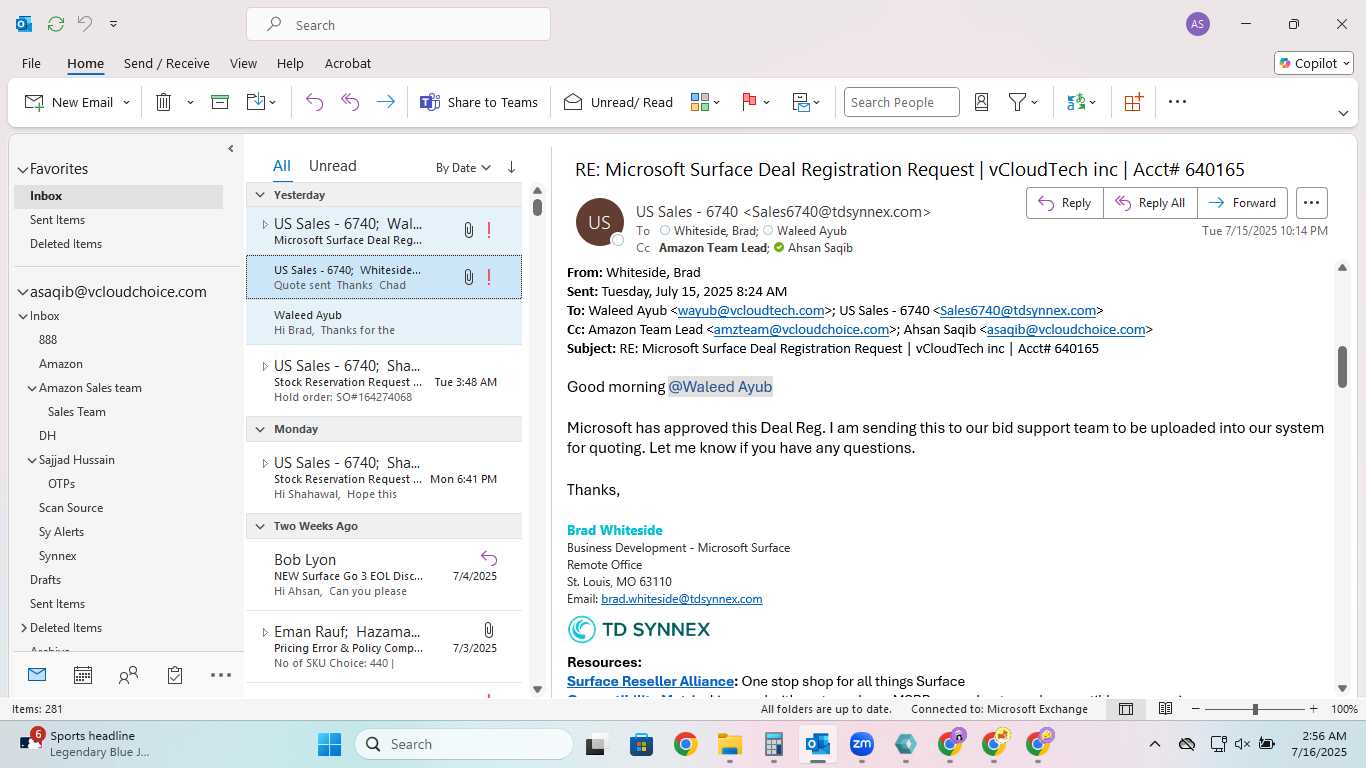Viewport: 1366px width, 768px height.
Task: Open the Help tab
Action: point(290,63)
